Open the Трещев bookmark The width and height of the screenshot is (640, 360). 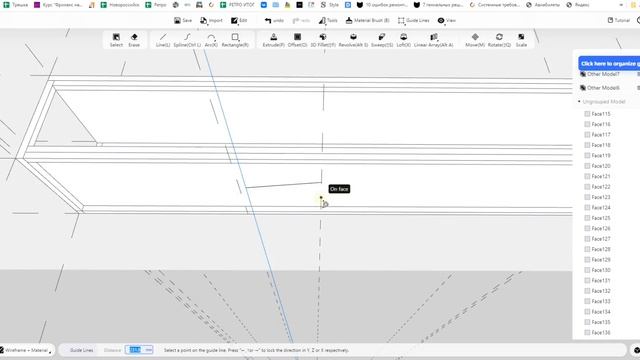click(16, 5)
